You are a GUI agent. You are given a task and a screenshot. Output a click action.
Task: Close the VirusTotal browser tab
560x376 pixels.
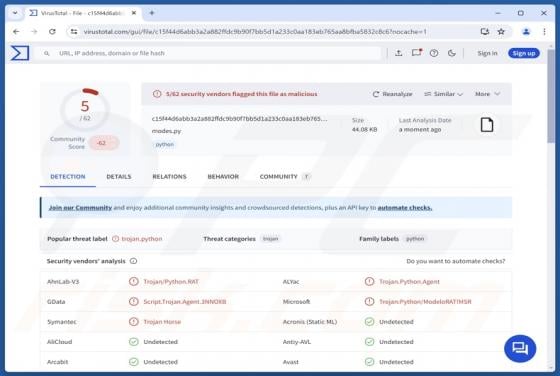pos(134,13)
